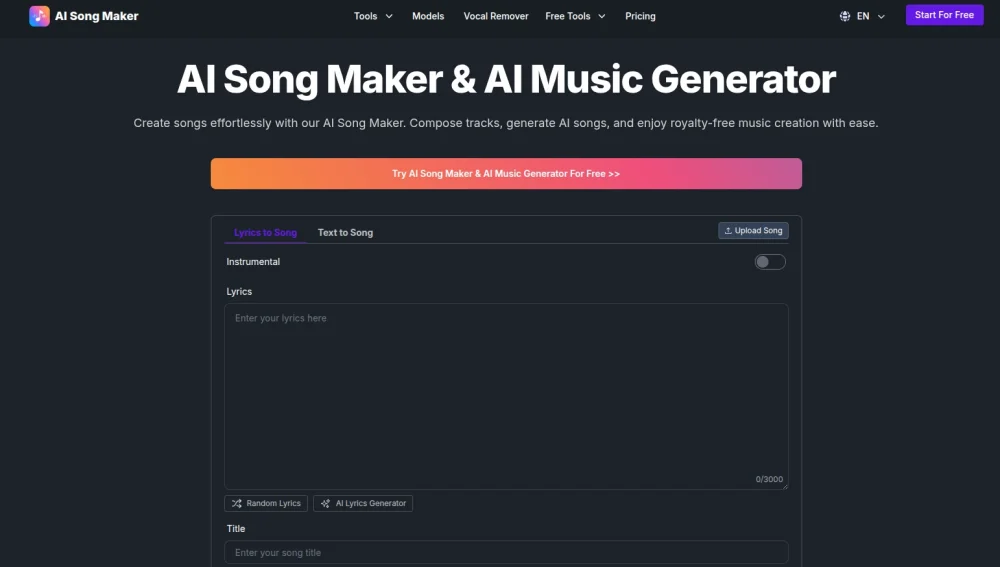Go to the Pricing page

click(640, 16)
